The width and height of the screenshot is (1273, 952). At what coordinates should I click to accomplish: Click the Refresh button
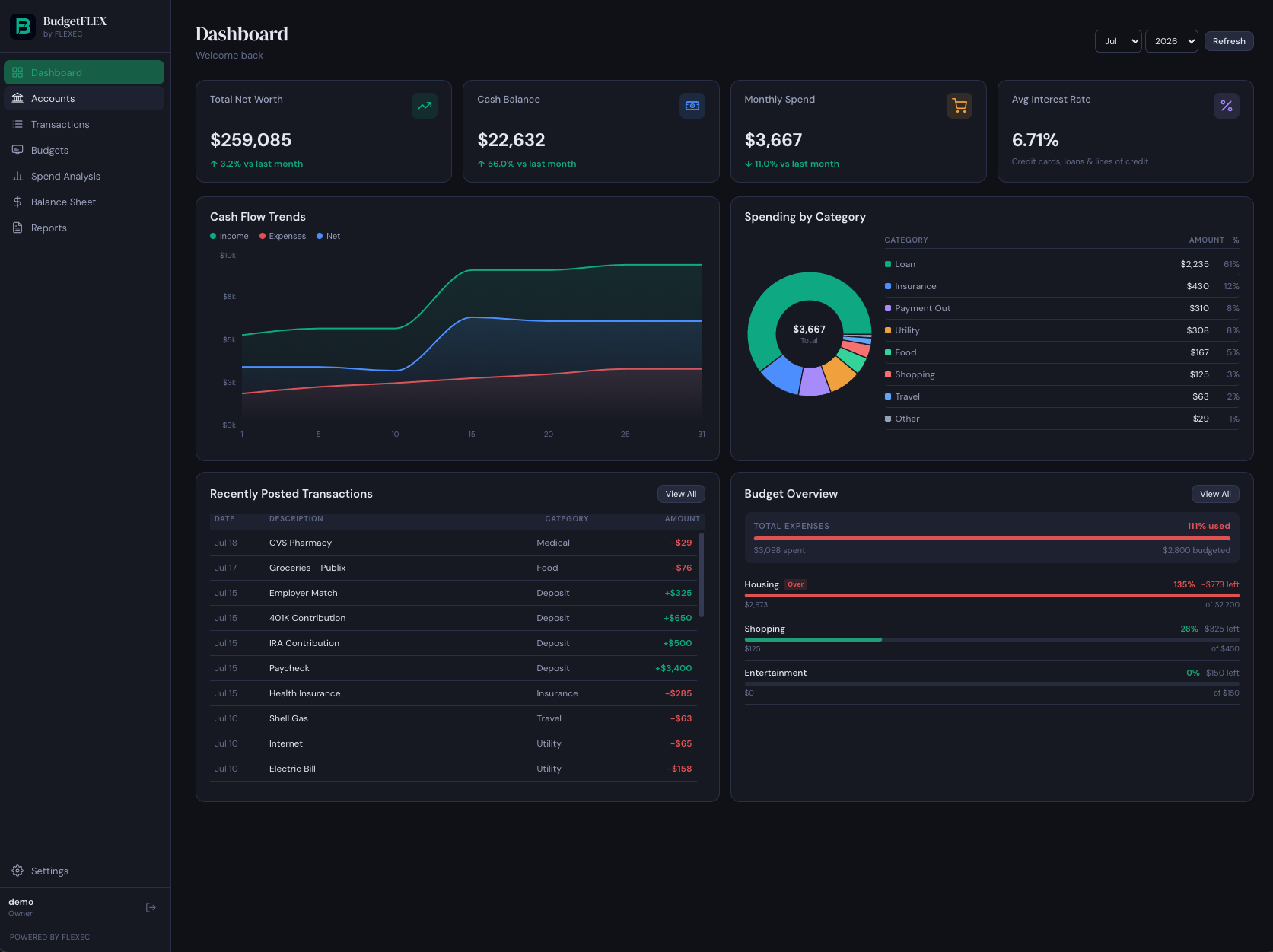1229,41
